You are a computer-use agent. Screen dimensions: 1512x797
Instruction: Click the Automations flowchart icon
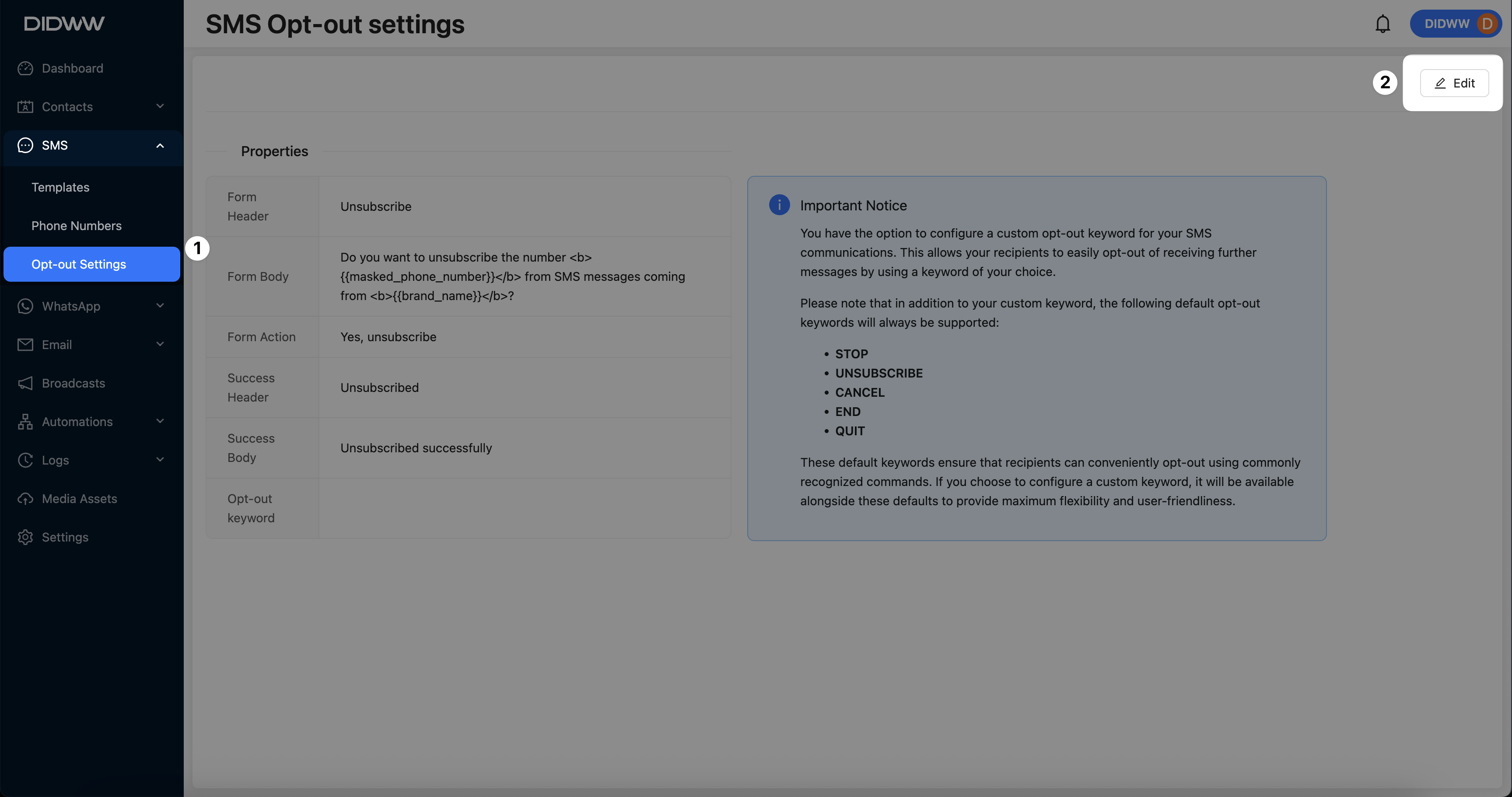(25, 421)
